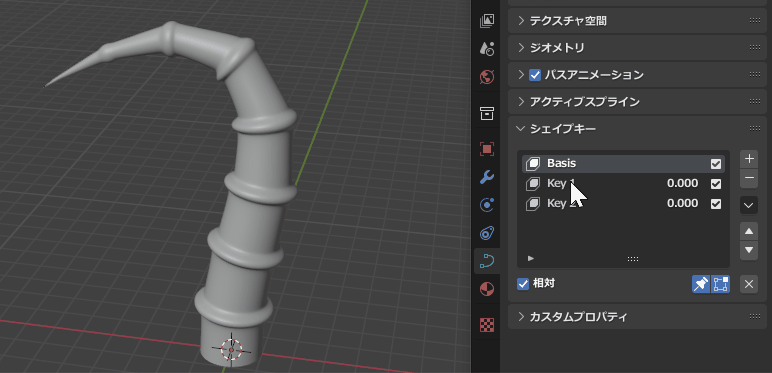Image resolution: width=772 pixels, height=373 pixels.
Task: Expand shape key list filter triangle
Action: tap(531, 258)
